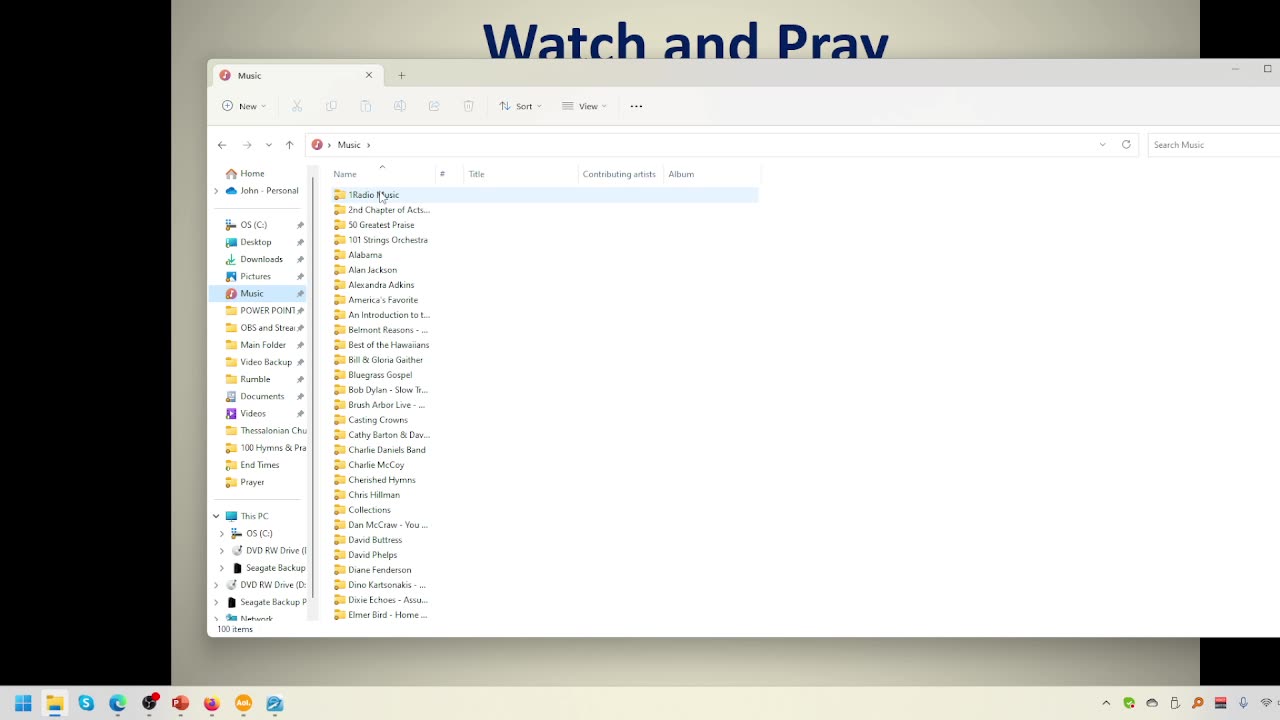1280x720 pixels.
Task: Collapse the This PC tree node
Action: point(216,516)
